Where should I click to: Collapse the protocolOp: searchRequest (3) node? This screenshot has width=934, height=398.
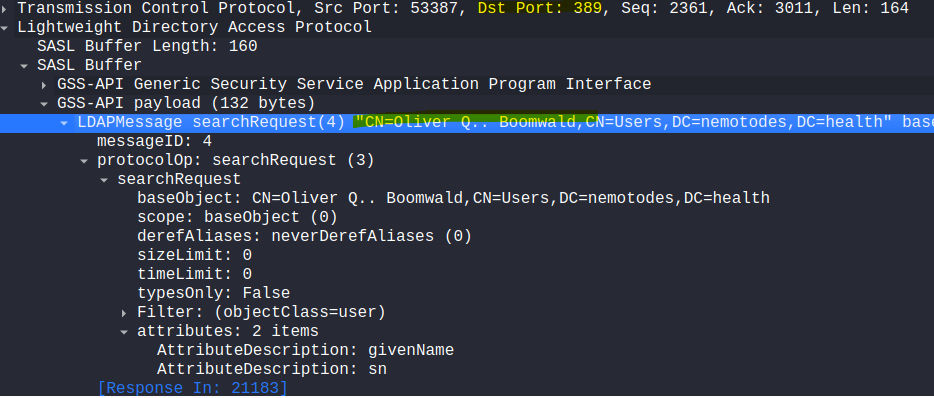click(x=84, y=161)
